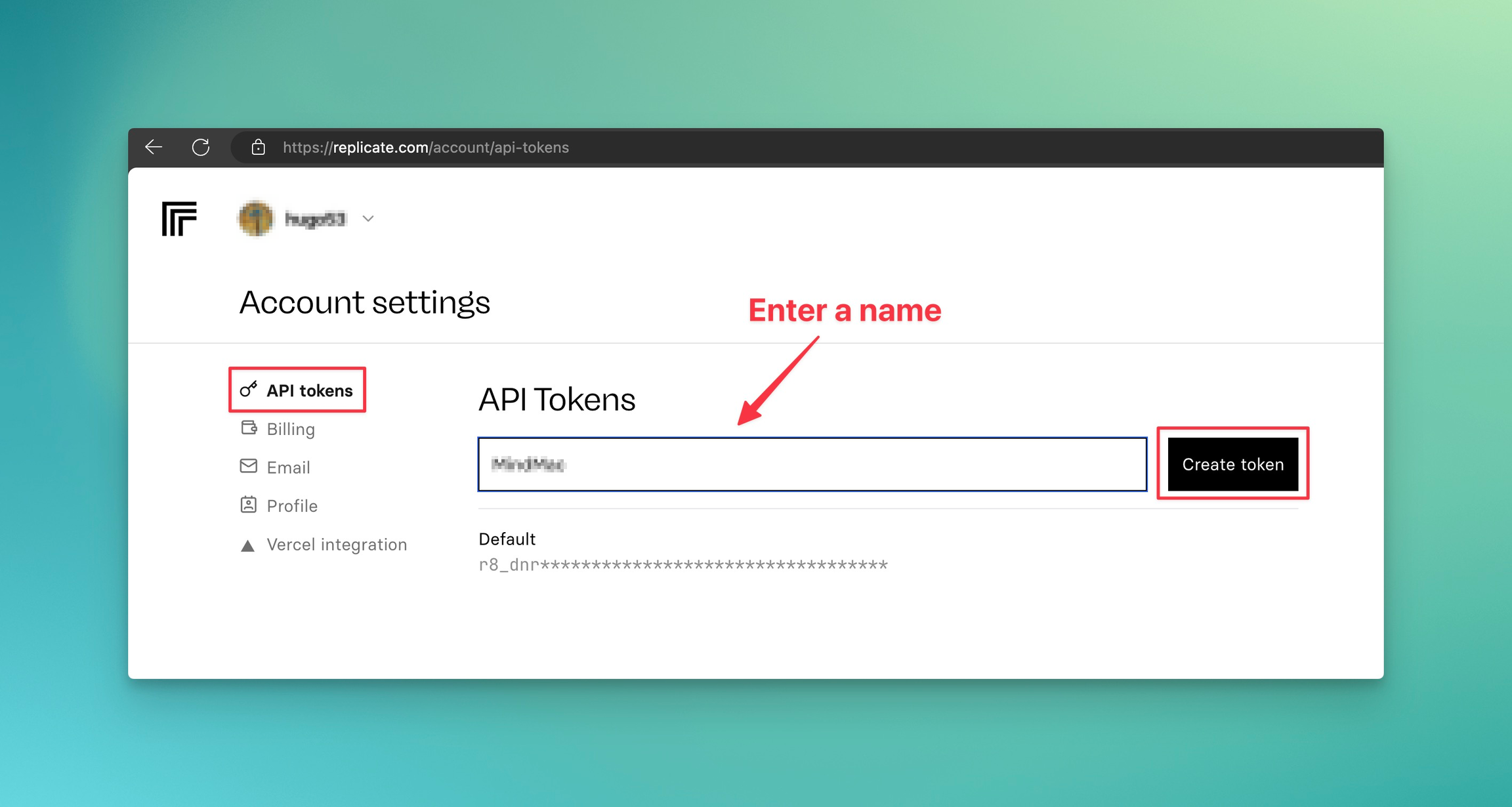Image resolution: width=1512 pixels, height=807 pixels.
Task: Click the Default token masked value
Action: (x=682, y=565)
